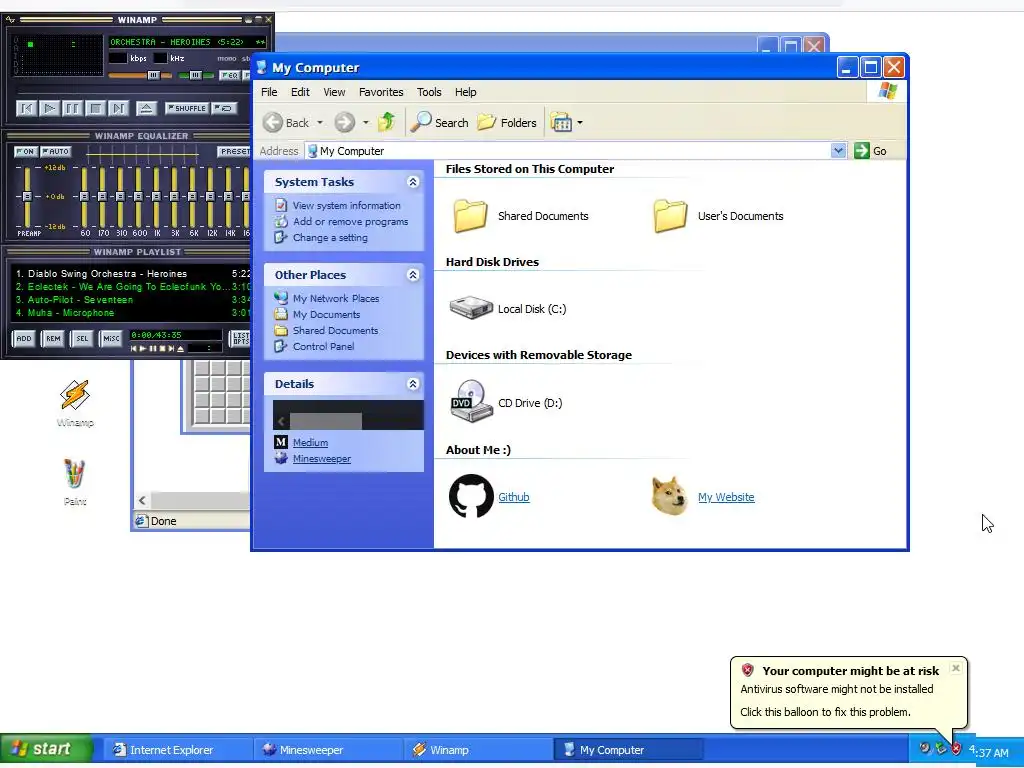Select playlist track Diablo Swing Orchestra - Heroines
Viewport: 1024px width, 768px height.
[x=131, y=274]
